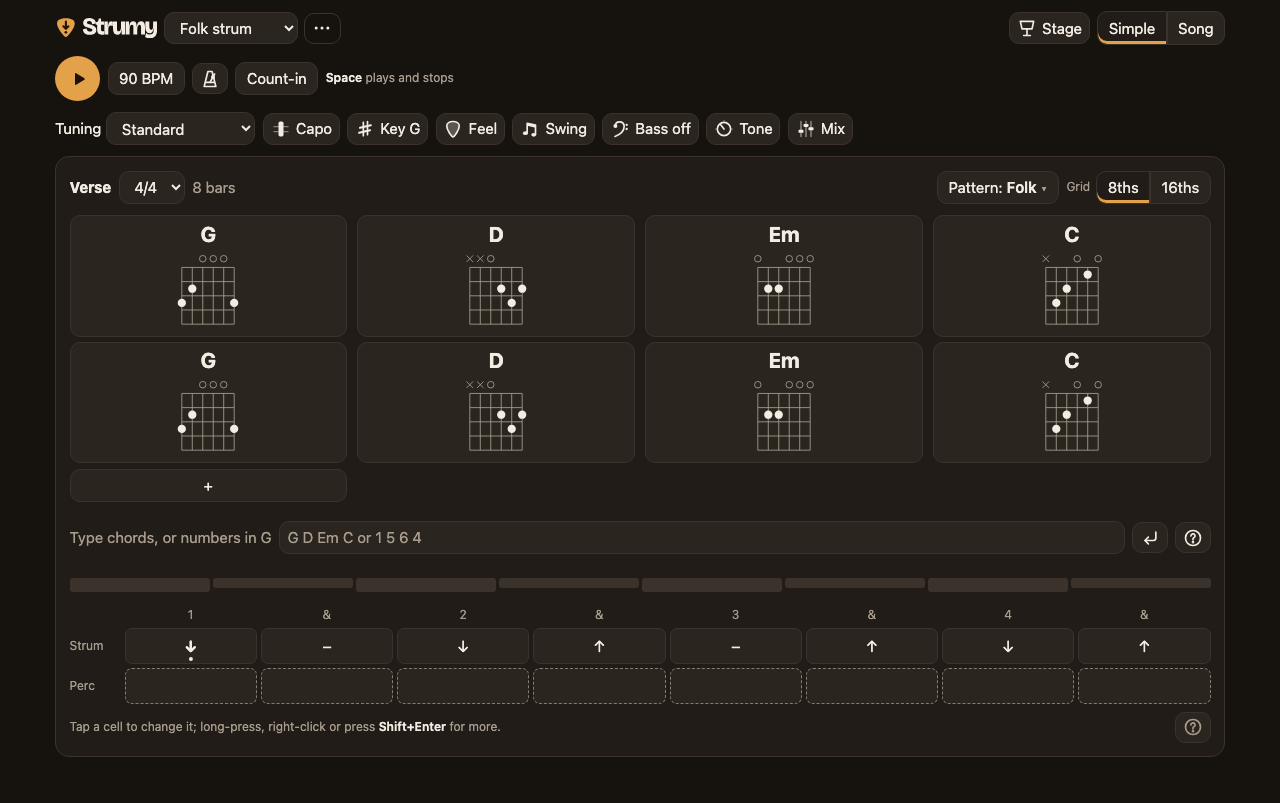1280x803 pixels.
Task: Change the strum cell on beat 3
Action: click(x=736, y=647)
